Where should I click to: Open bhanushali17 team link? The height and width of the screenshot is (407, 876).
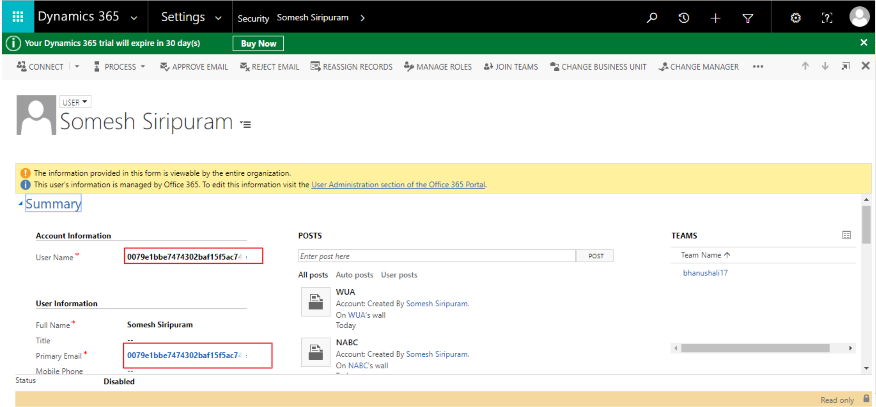click(x=705, y=273)
